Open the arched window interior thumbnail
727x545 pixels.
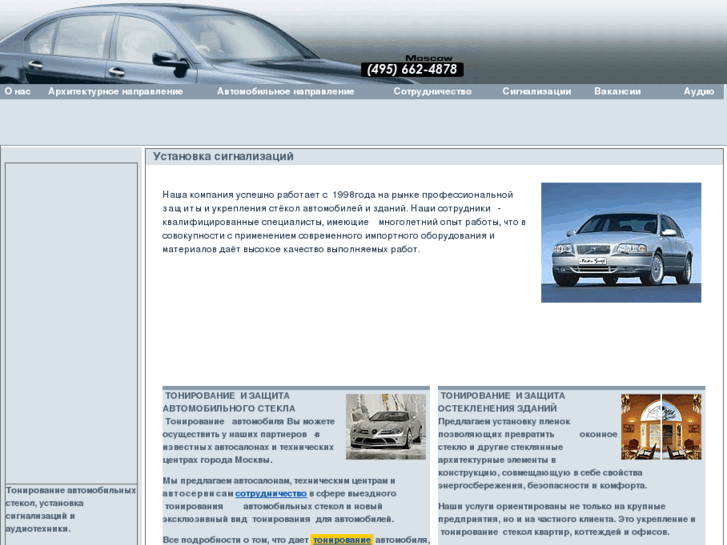coord(661,427)
